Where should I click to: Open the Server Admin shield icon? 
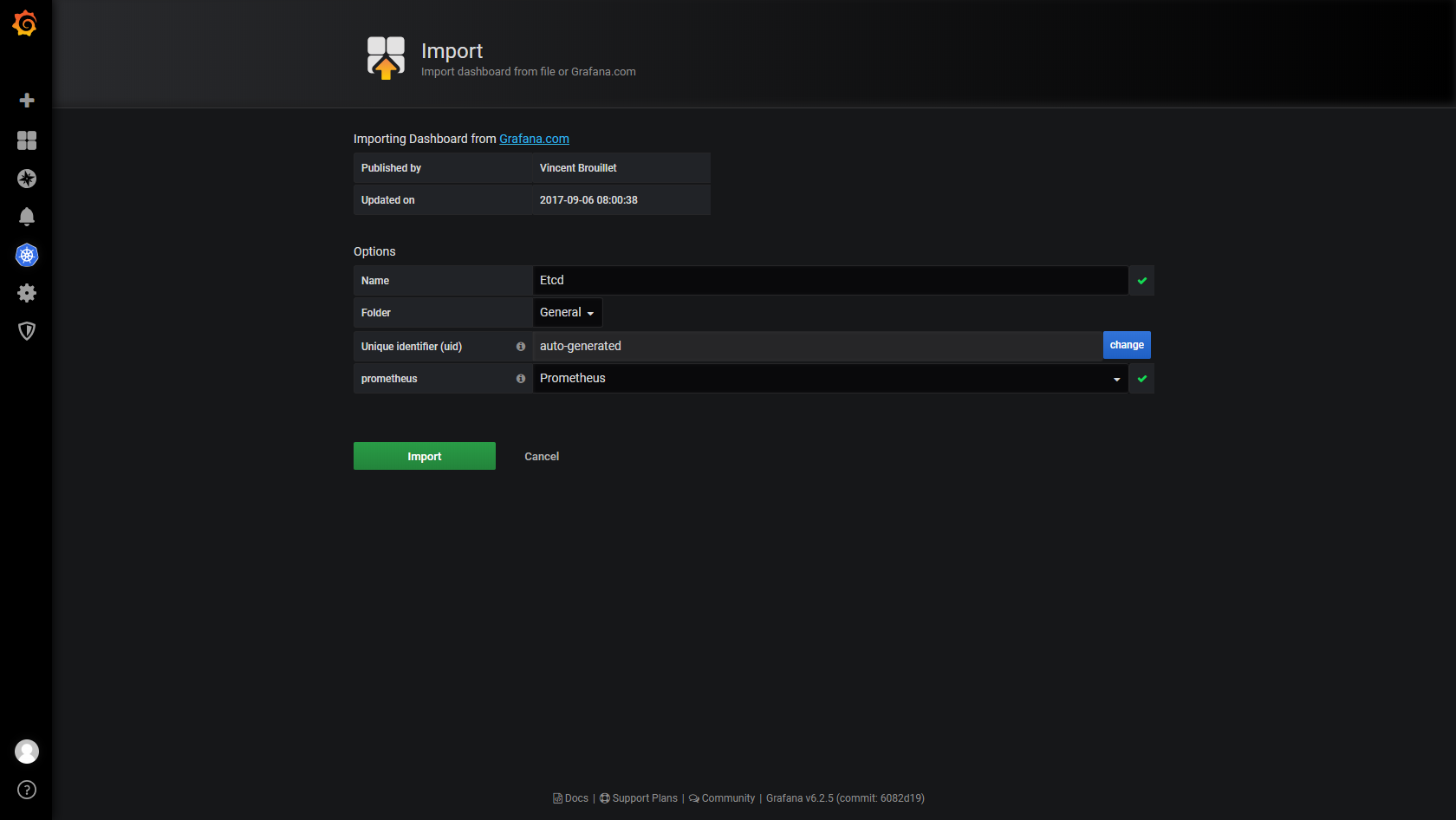(x=27, y=331)
